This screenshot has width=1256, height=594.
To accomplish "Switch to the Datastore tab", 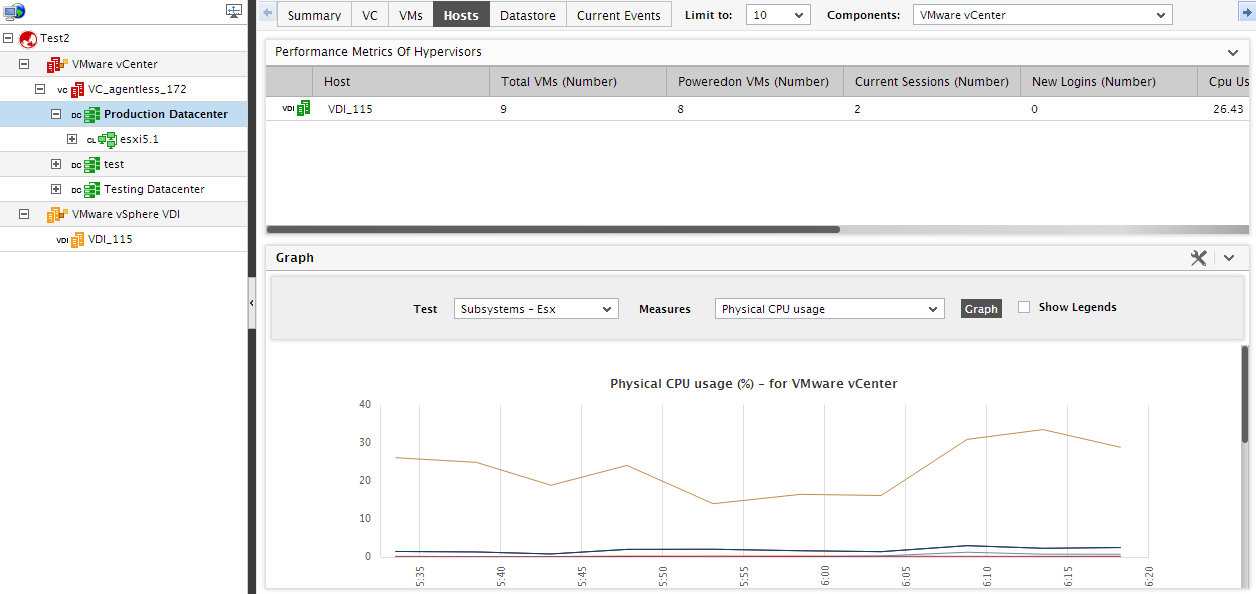I will point(528,15).
